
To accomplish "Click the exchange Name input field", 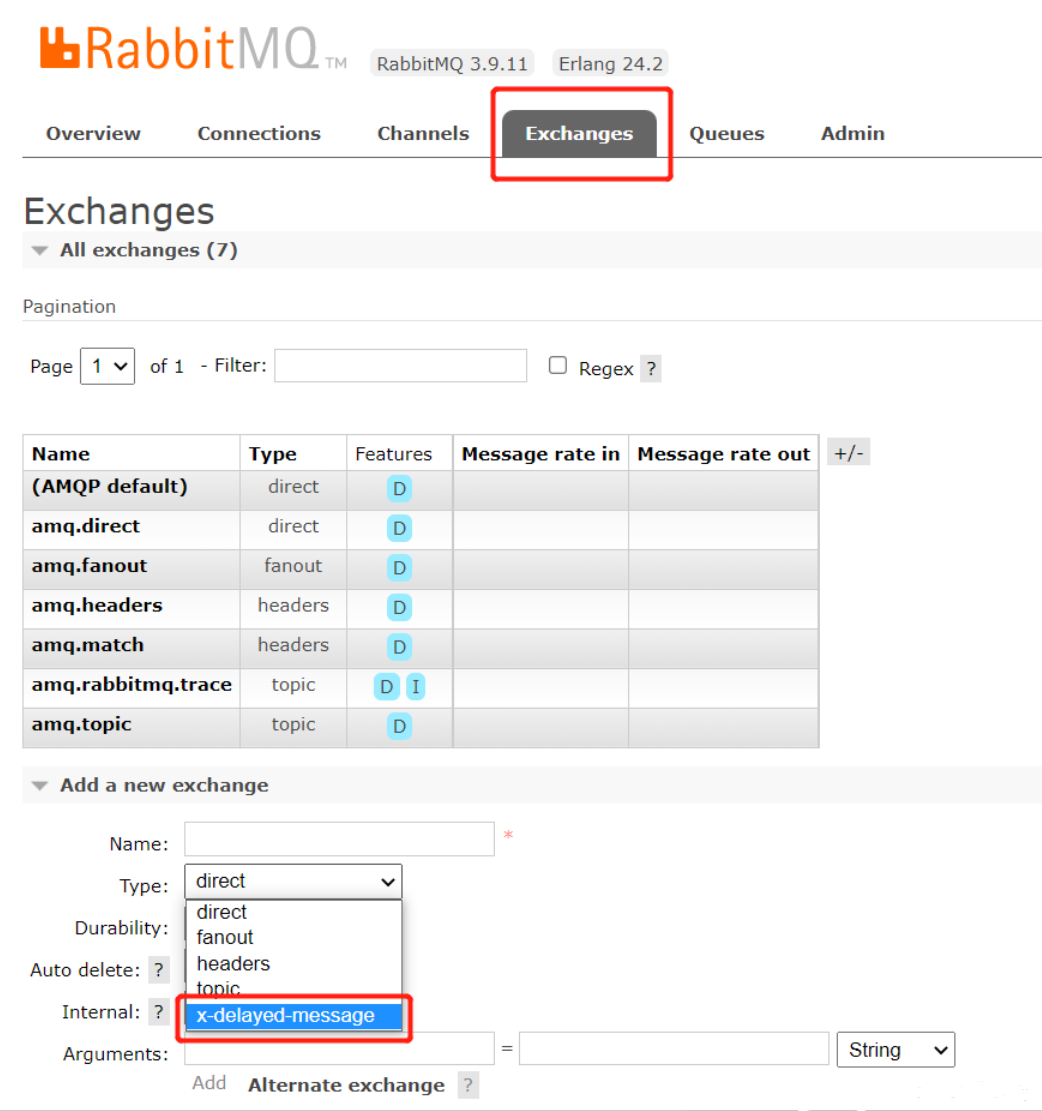I will (x=339, y=840).
